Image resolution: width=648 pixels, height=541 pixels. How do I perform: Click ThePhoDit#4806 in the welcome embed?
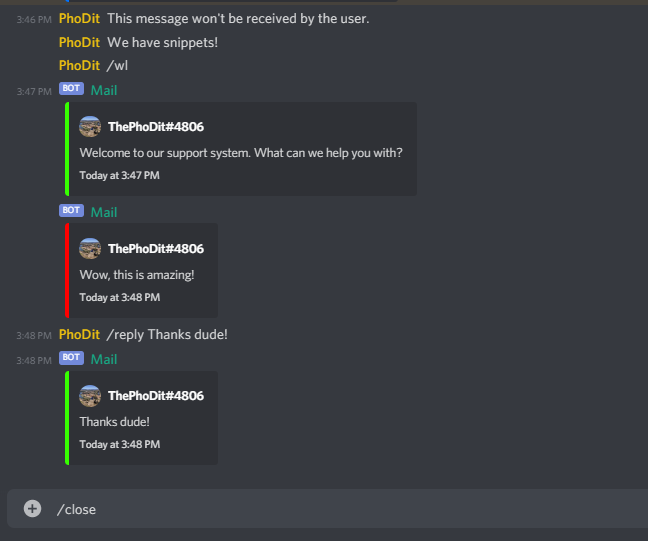156,126
